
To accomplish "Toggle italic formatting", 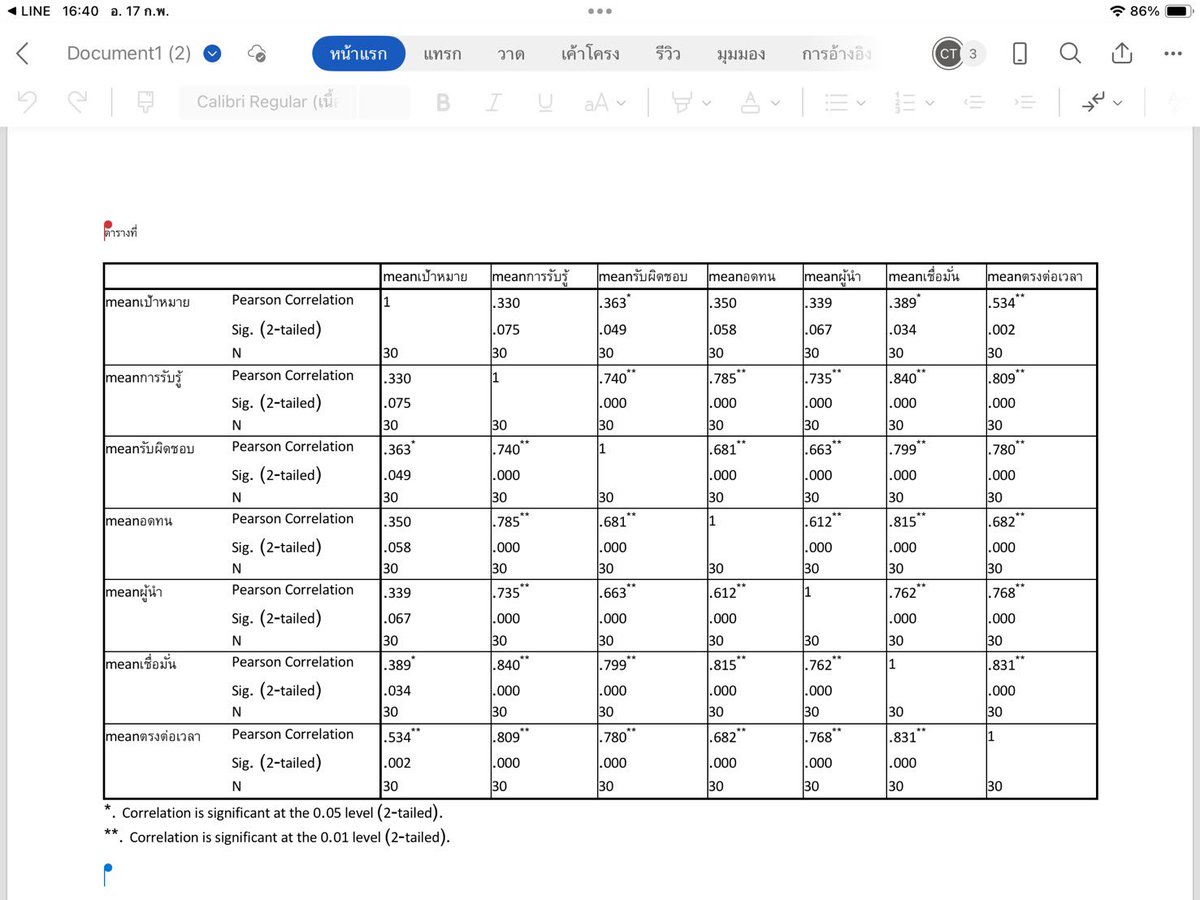I will [x=493, y=102].
